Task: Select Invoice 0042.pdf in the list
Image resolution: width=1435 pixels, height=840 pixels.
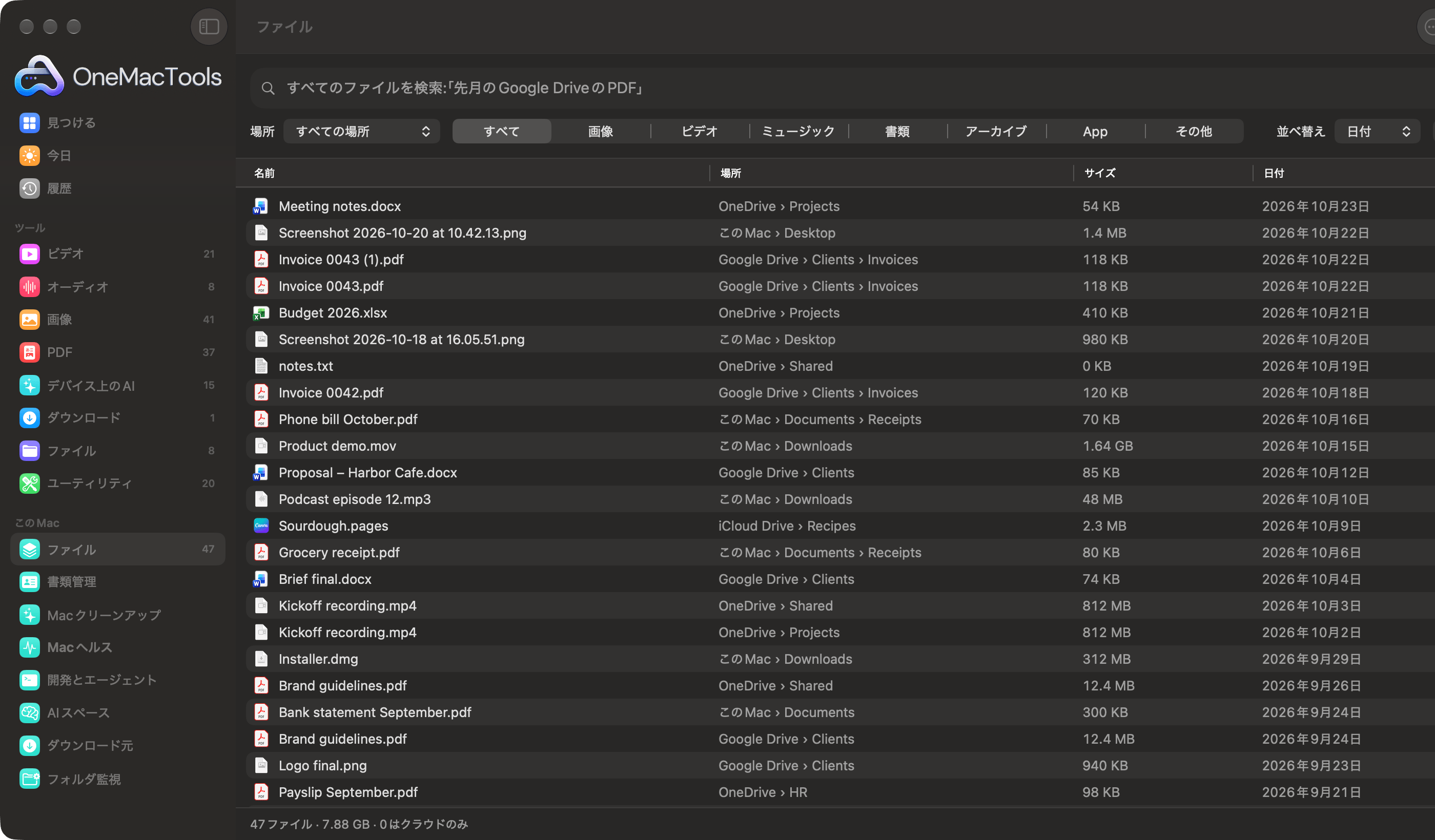Action: 840,393
